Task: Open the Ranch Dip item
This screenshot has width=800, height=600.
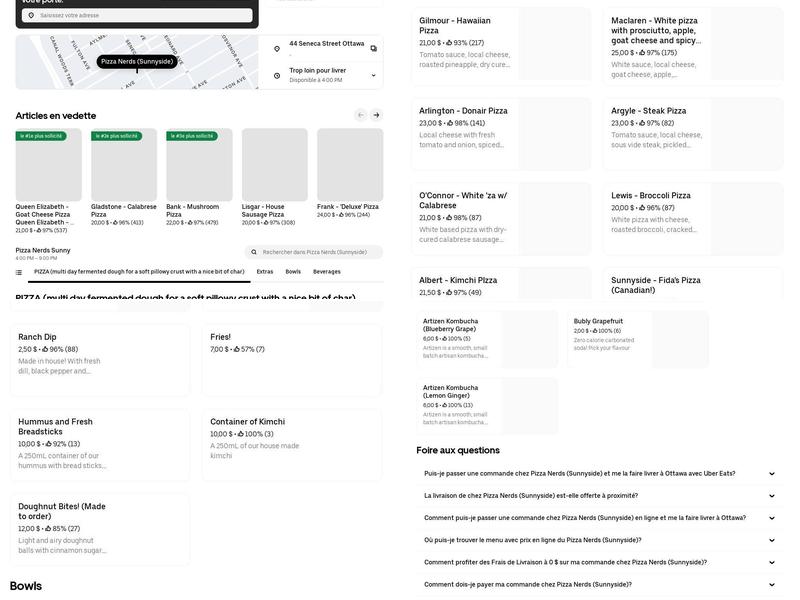Action: tap(100, 360)
